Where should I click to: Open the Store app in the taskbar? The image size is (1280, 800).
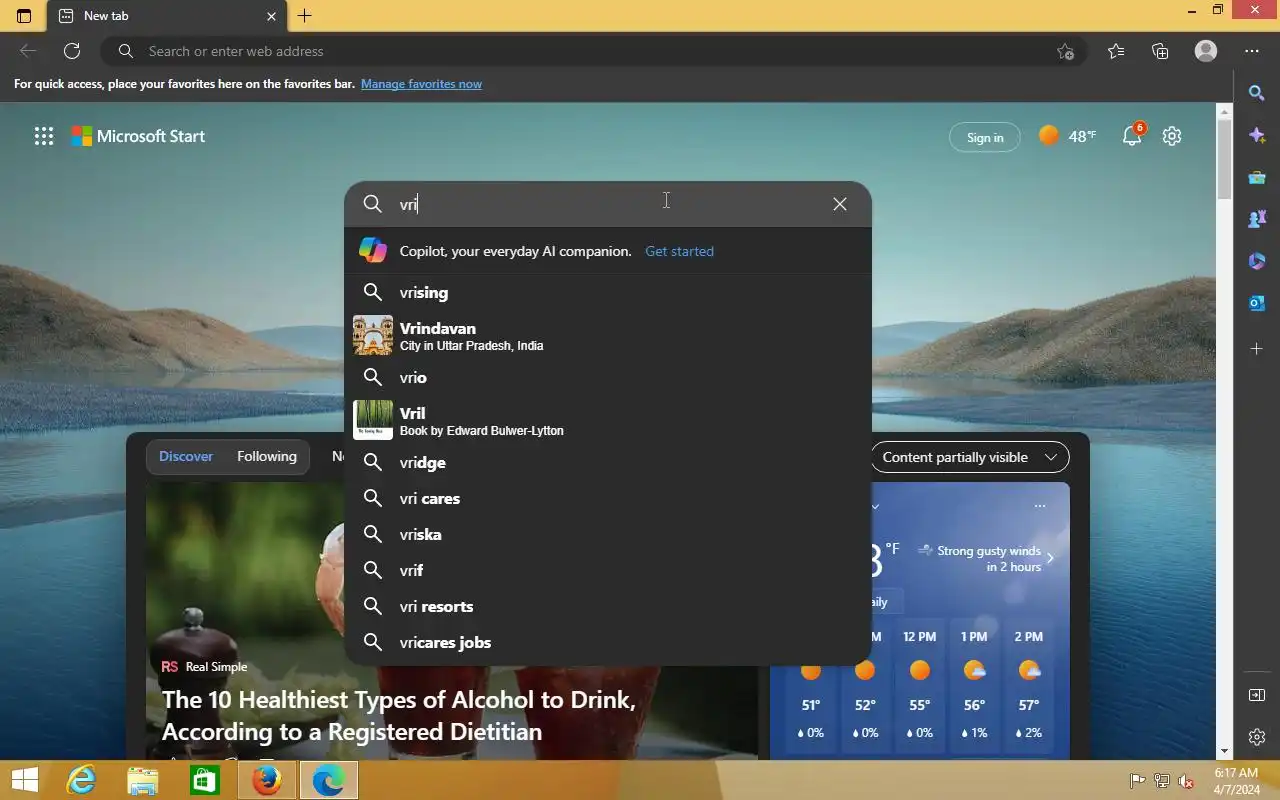click(x=204, y=780)
